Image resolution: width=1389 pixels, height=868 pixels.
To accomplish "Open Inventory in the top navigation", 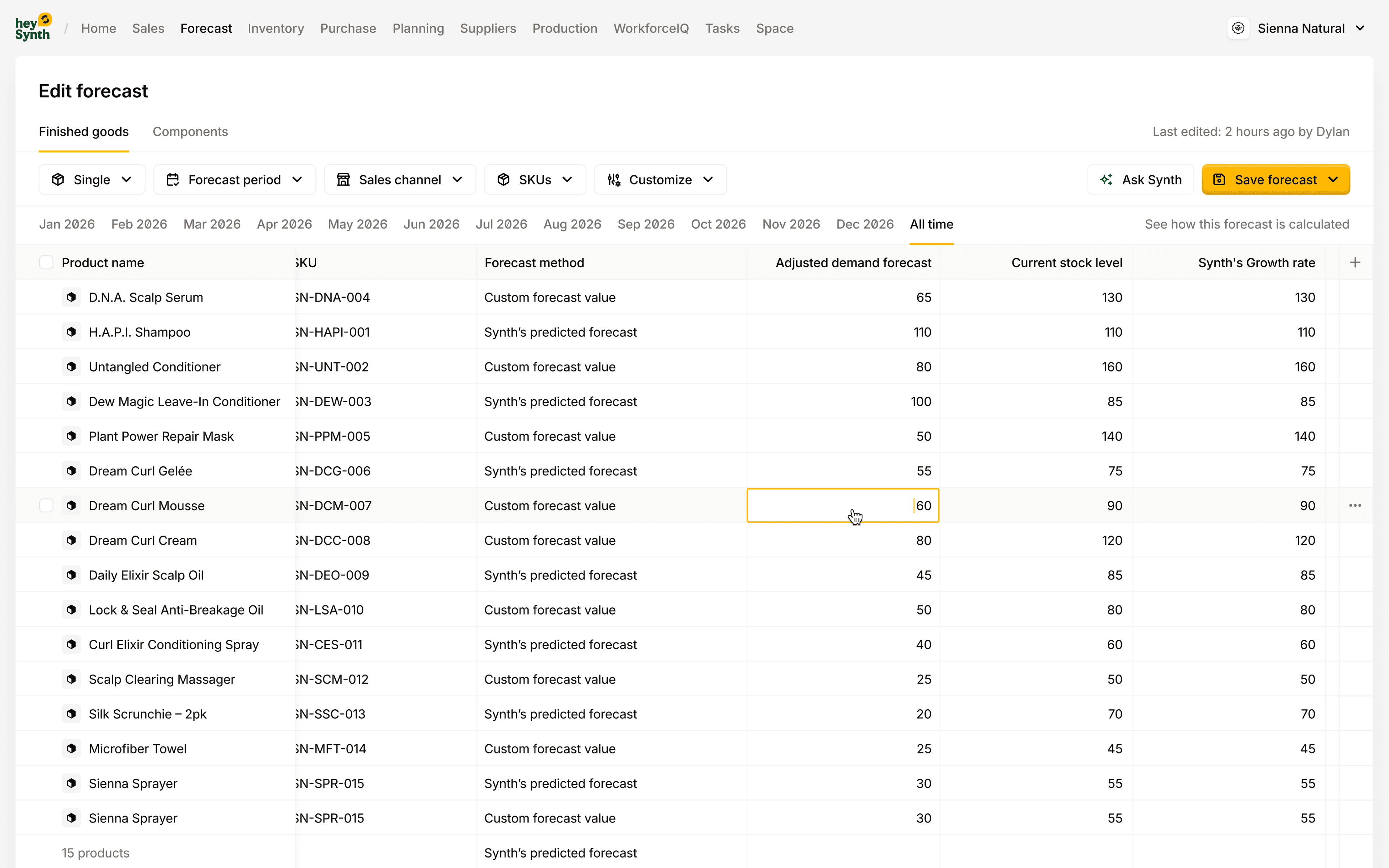I will click(x=276, y=28).
